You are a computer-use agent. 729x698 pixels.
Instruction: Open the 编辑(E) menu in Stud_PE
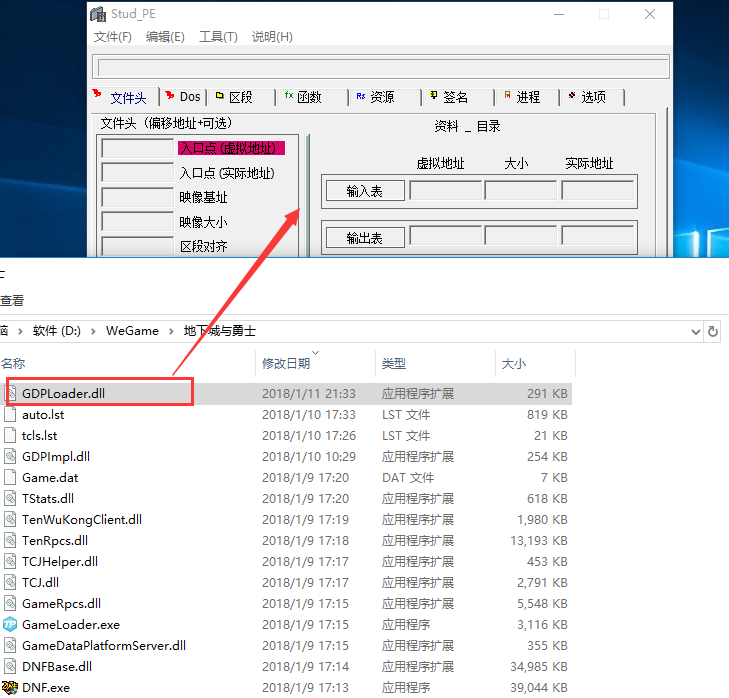[165, 37]
